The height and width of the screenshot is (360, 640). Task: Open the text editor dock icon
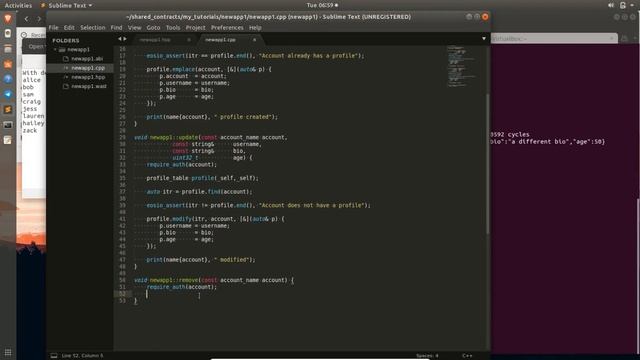pos(8,140)
